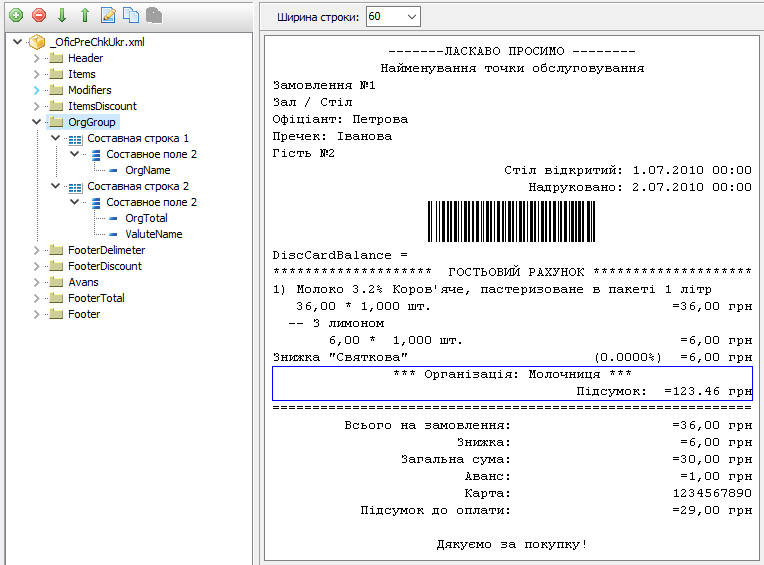The width and height of the screenshot is (764, 565).
Task: Click the Items folder icon
Action: coord(57,75)
